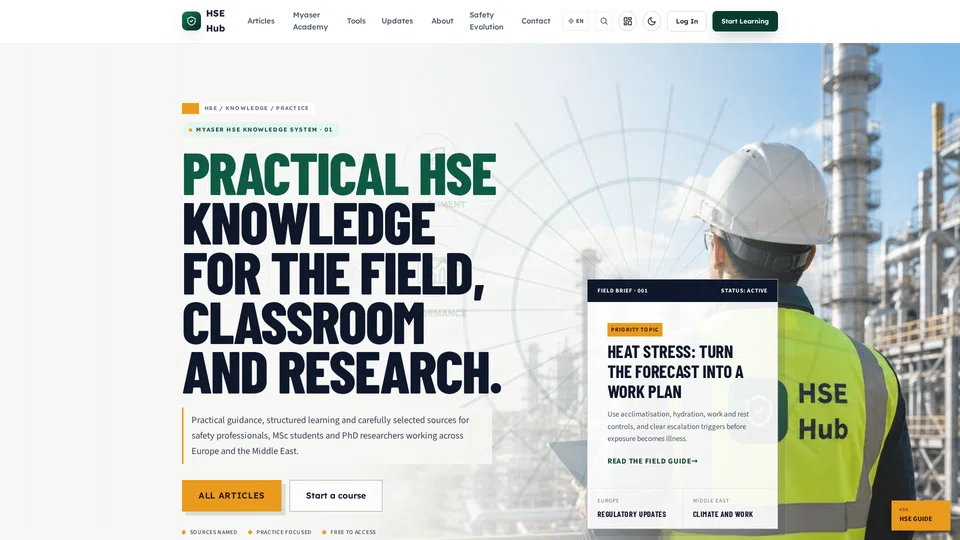The width and height of the screenshot is (960, 540).
Task: Open Safety Evolution in navigation
Action: (486, 21)
